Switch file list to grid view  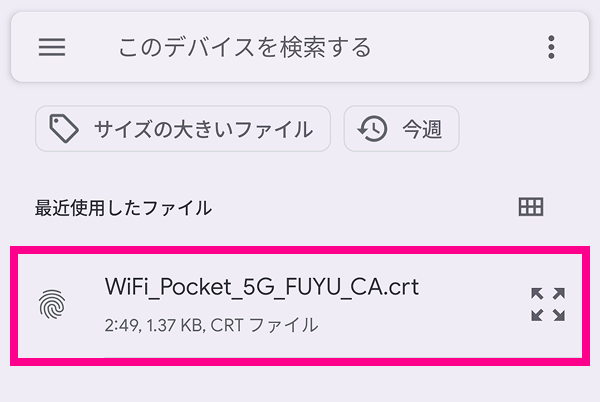(531, 207)
